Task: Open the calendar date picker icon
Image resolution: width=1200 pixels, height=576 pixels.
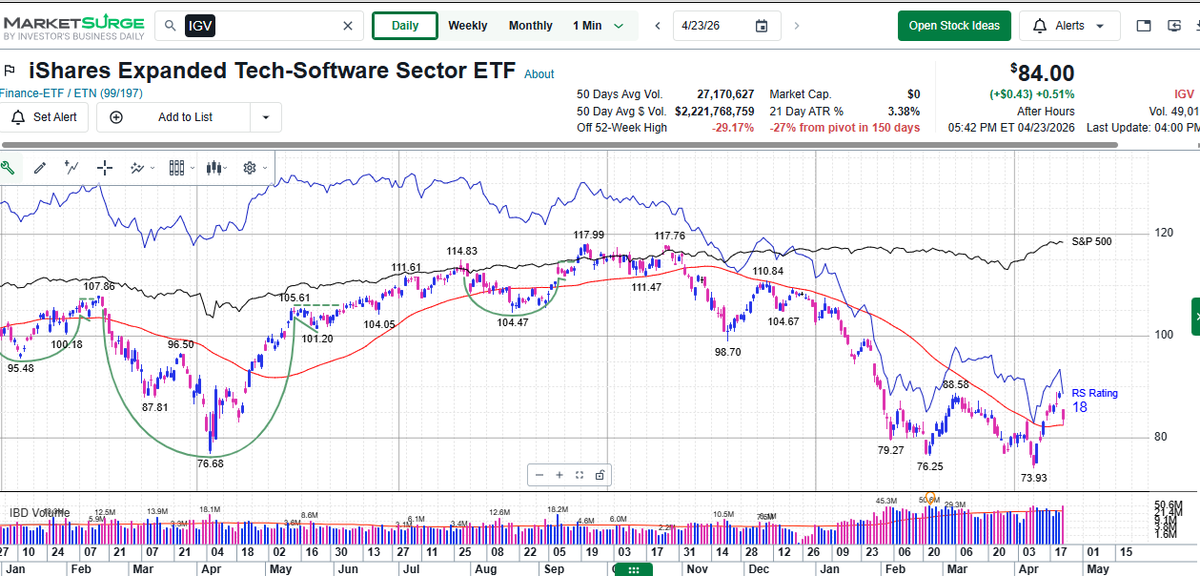Action: (x=762, y=26)
